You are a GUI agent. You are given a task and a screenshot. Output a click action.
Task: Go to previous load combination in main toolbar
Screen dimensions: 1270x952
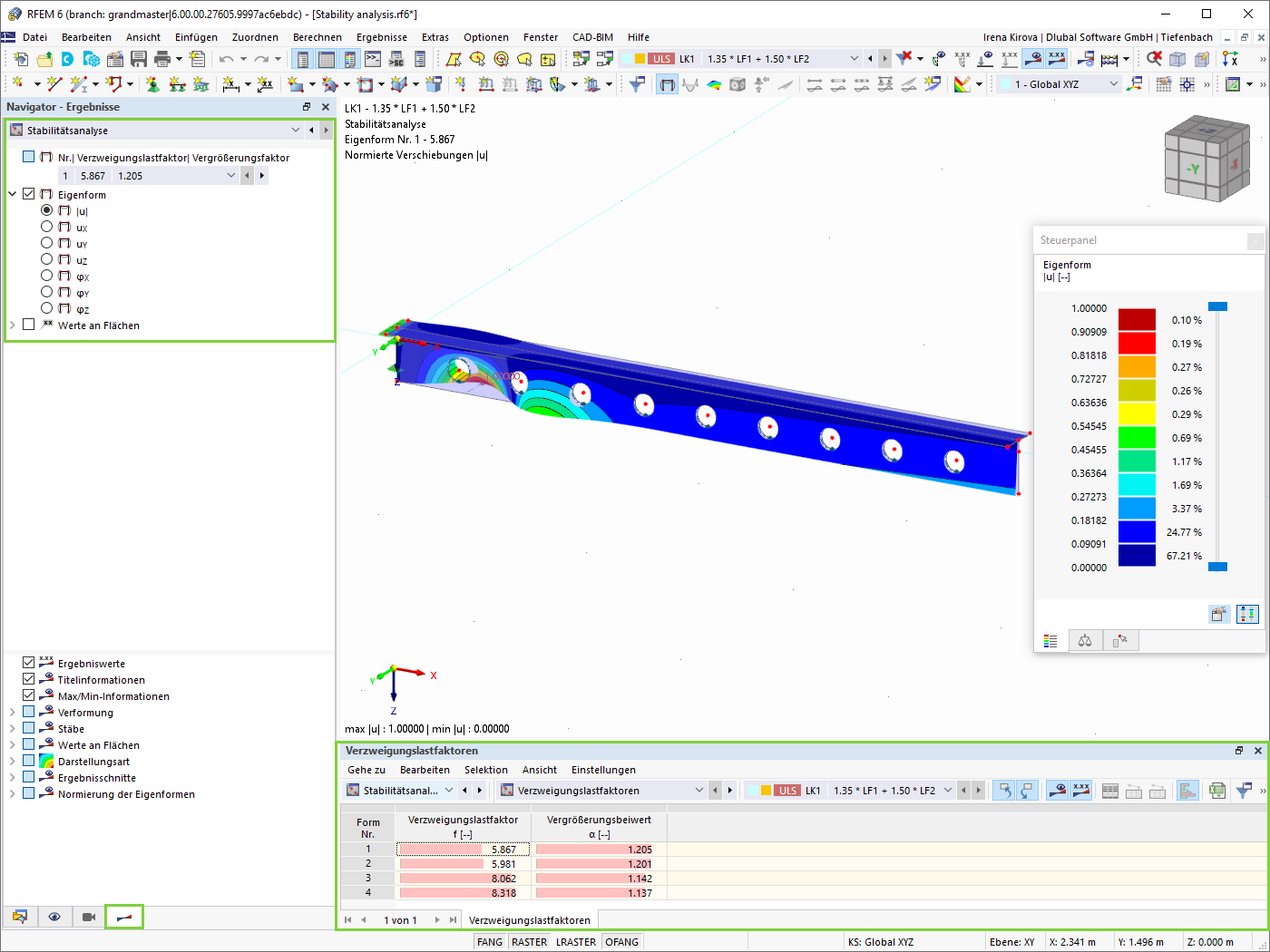(x=870, y=59)
